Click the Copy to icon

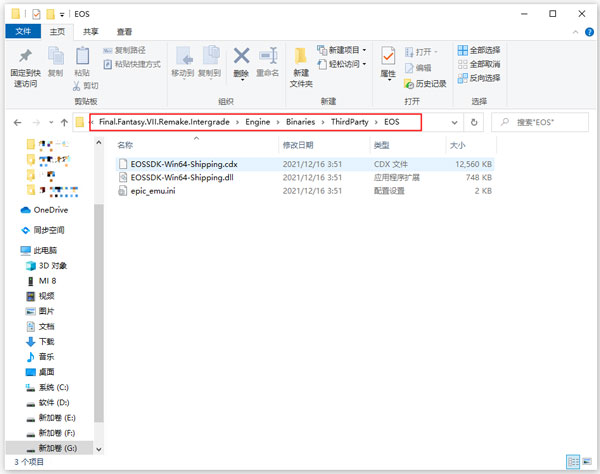click(210, 56)
